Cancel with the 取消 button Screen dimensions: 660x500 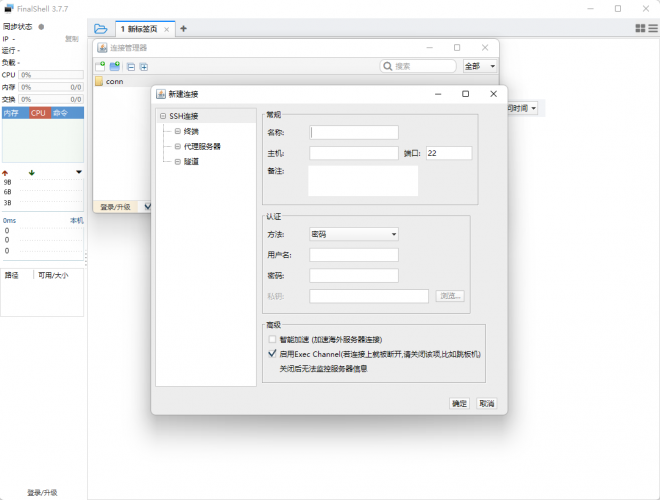coord(487,403)
